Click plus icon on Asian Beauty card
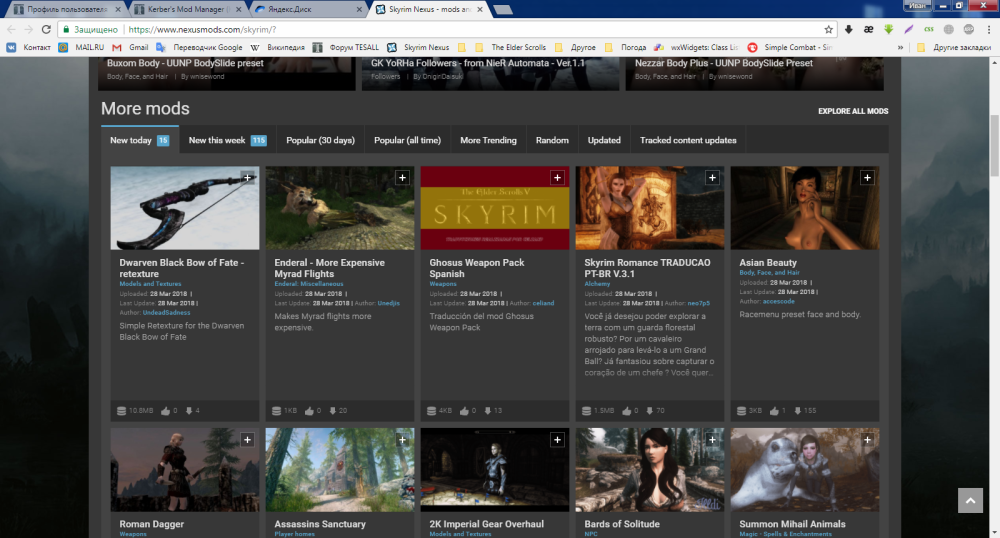 (x=867, y=178)
